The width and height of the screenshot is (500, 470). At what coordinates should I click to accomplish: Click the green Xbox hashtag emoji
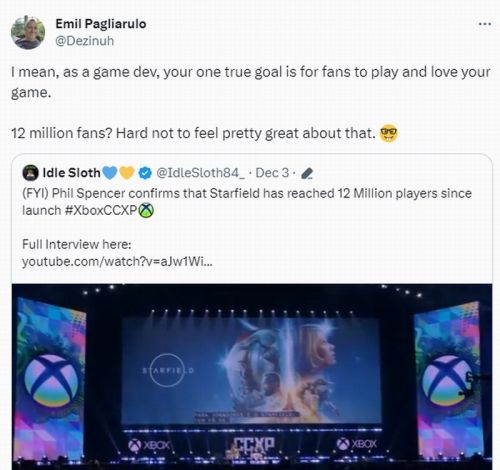(x=146, y=210)
